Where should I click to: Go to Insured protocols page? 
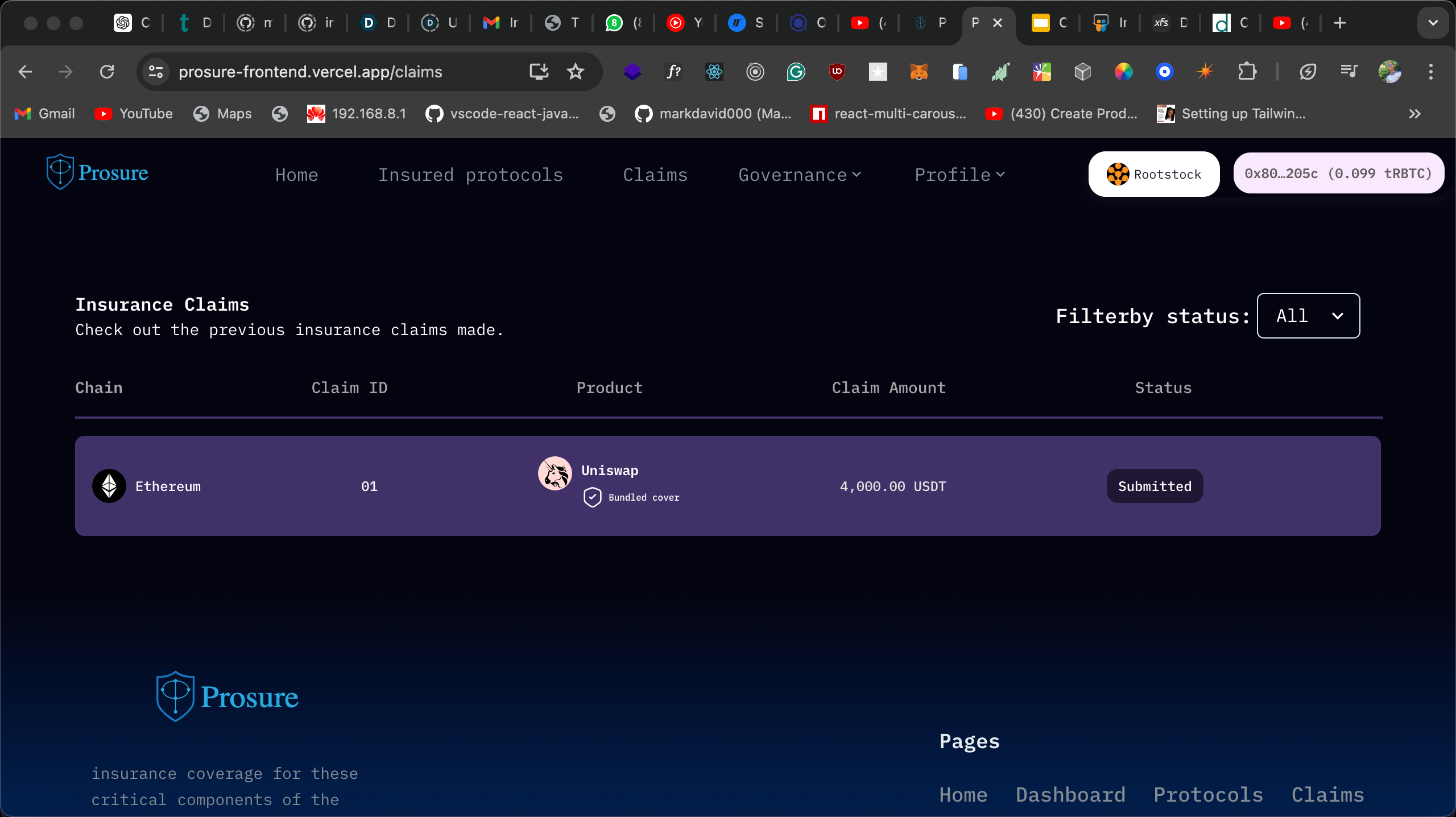[470, 175]
